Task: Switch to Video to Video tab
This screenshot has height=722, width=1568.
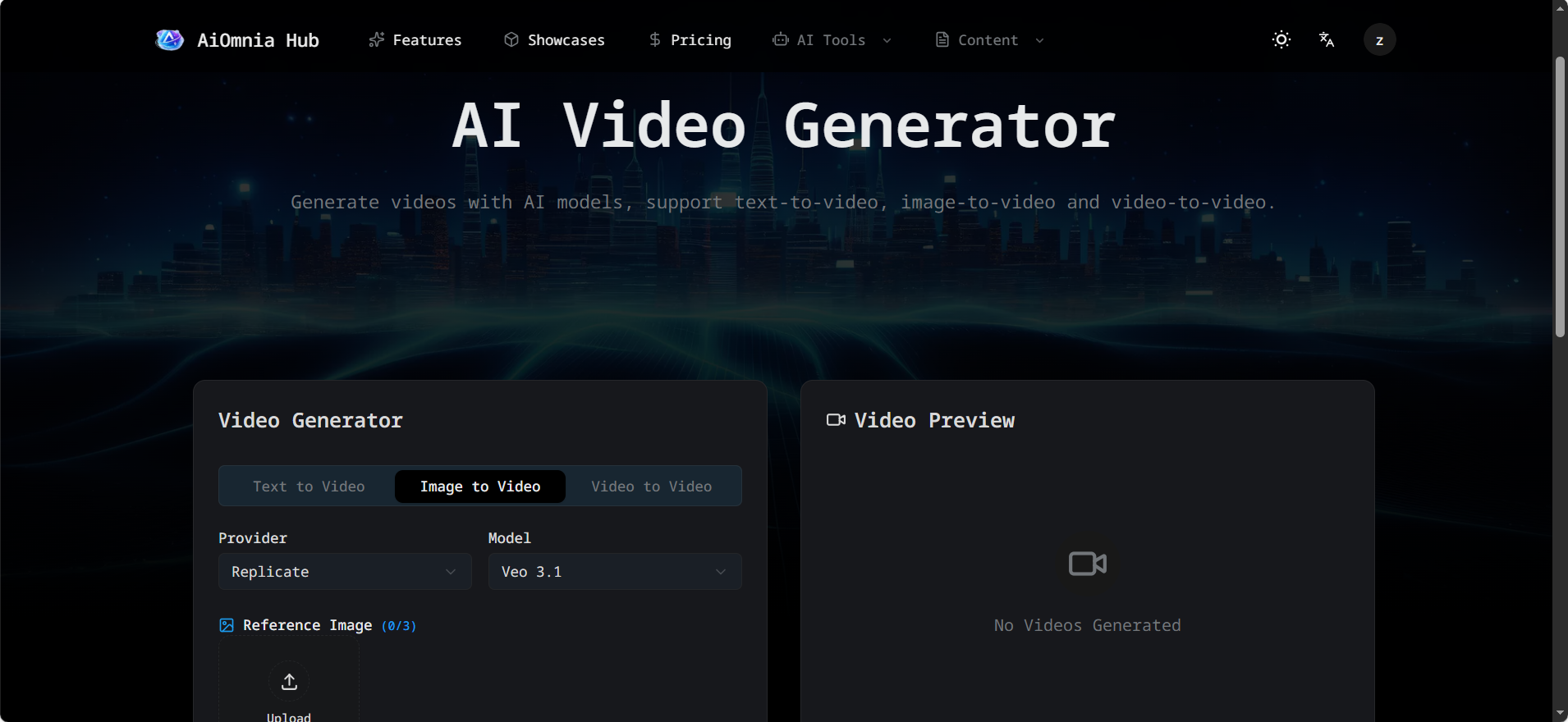Action: pyautogui.click(x=652, y=487)
